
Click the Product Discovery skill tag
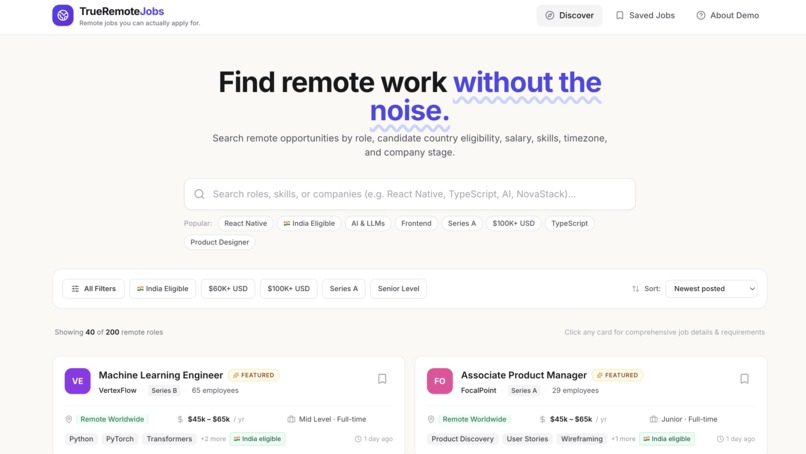(x=462, y=439)
